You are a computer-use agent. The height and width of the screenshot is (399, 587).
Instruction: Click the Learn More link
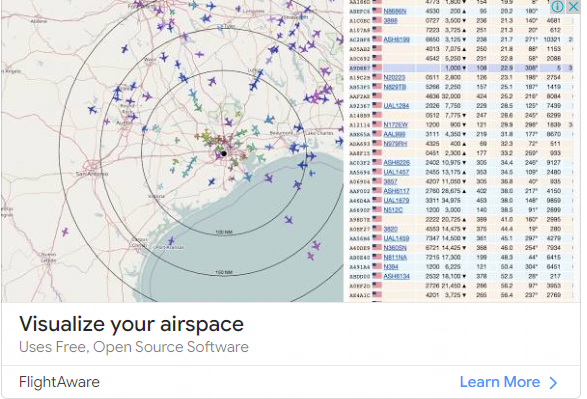coord(500,382)
